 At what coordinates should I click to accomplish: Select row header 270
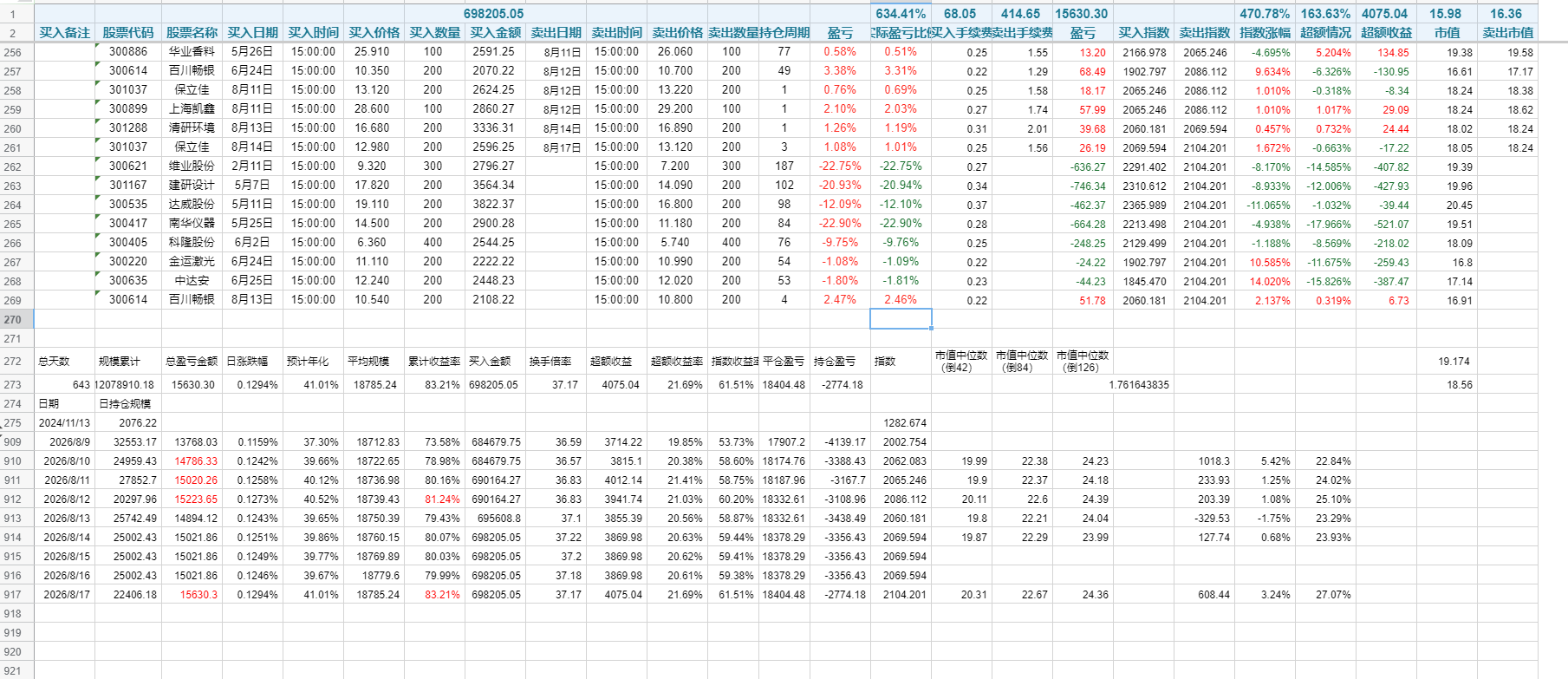coord(13,319)
